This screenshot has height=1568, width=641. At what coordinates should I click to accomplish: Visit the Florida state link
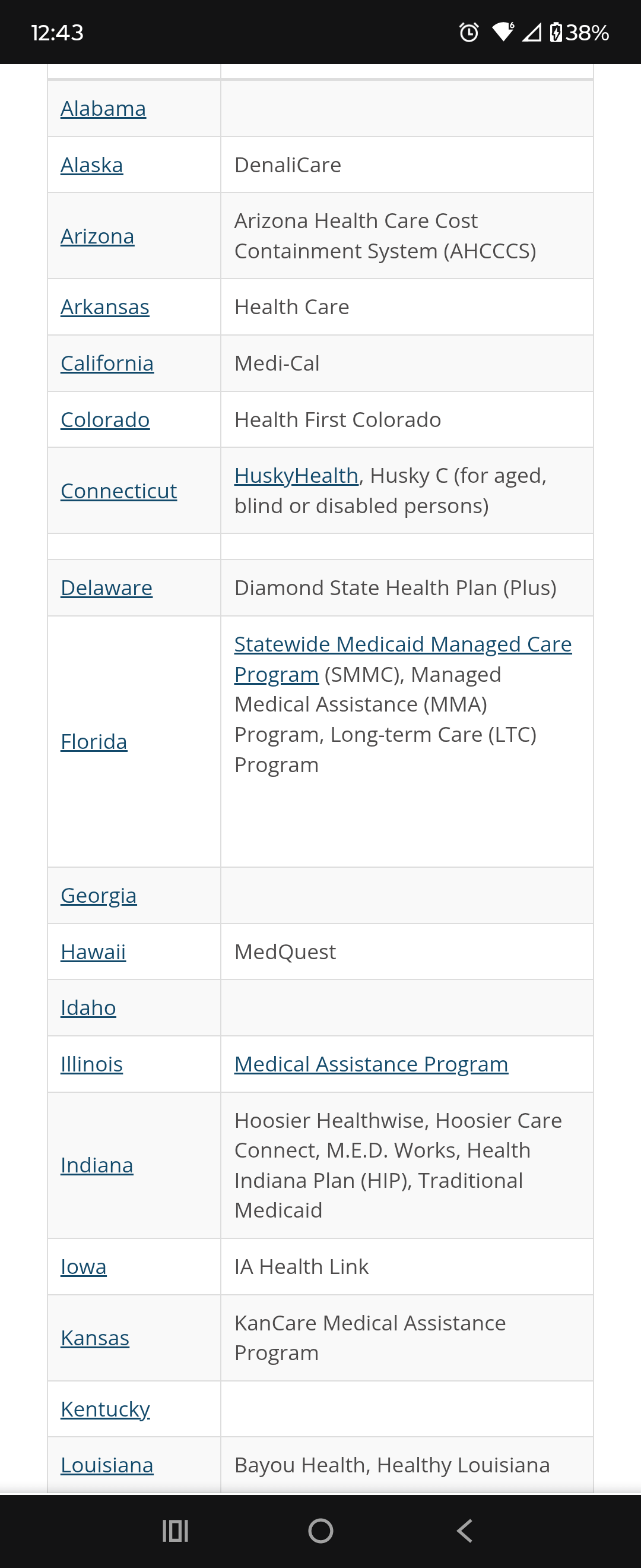coord(94,741)
